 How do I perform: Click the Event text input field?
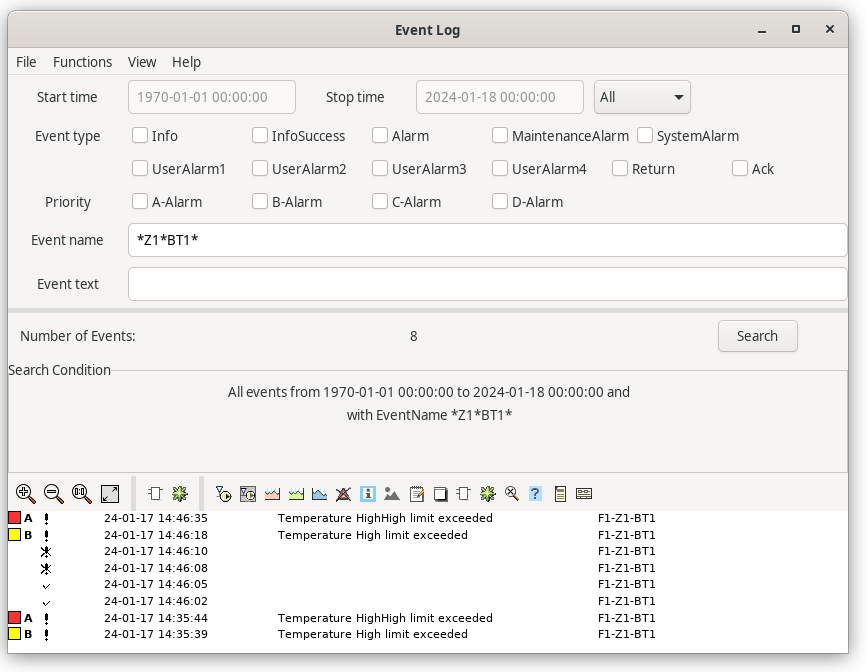(487, 284)
